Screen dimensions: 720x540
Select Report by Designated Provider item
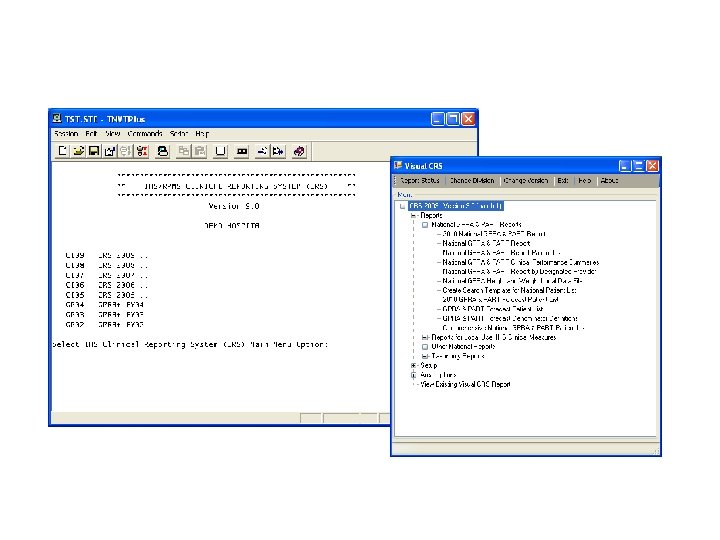click(x=519, y=271)
